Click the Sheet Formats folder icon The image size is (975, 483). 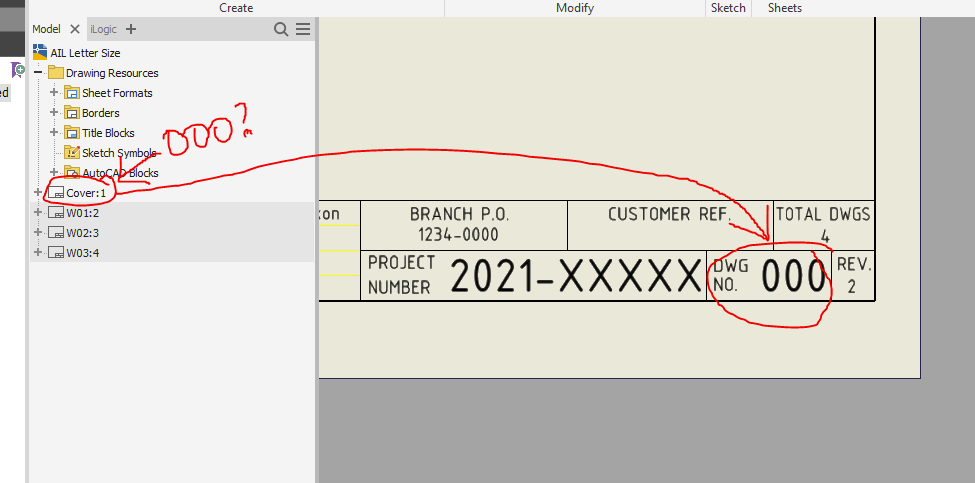click(x=72, y=93)
